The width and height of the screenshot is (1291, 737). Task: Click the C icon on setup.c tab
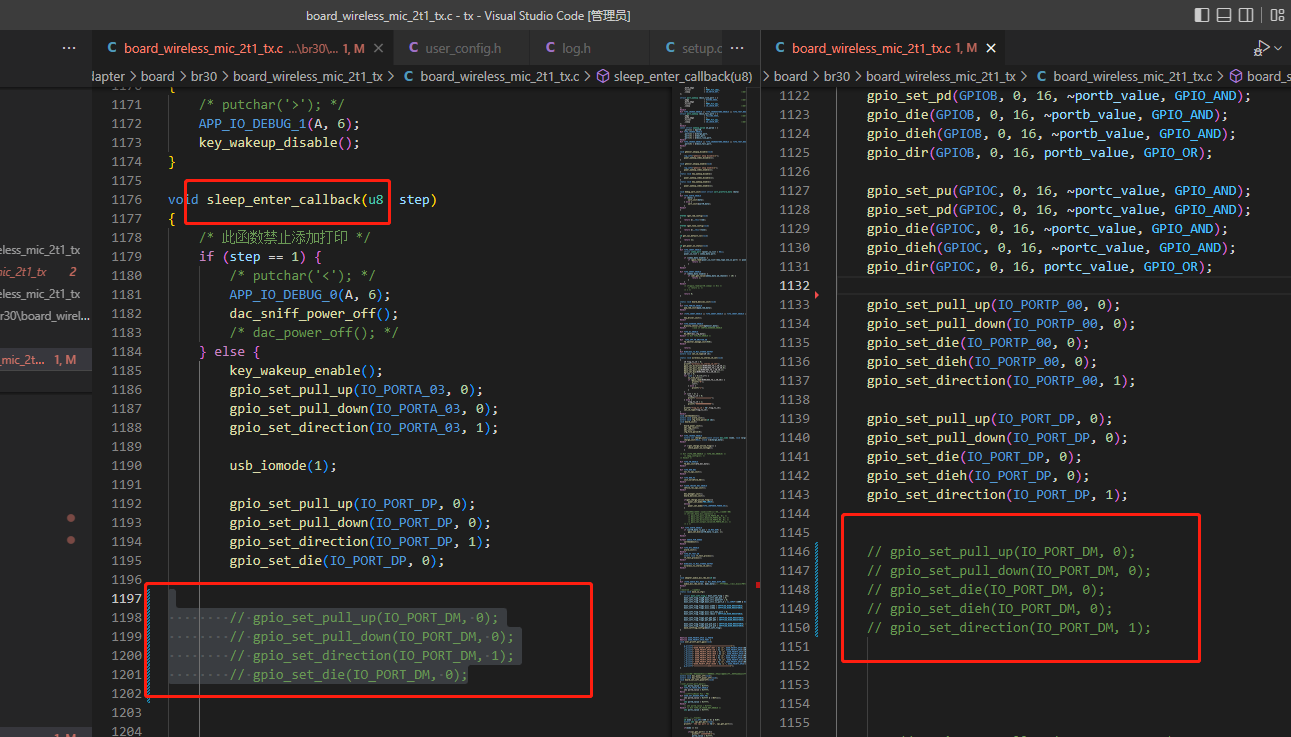(x=670, y=48)
